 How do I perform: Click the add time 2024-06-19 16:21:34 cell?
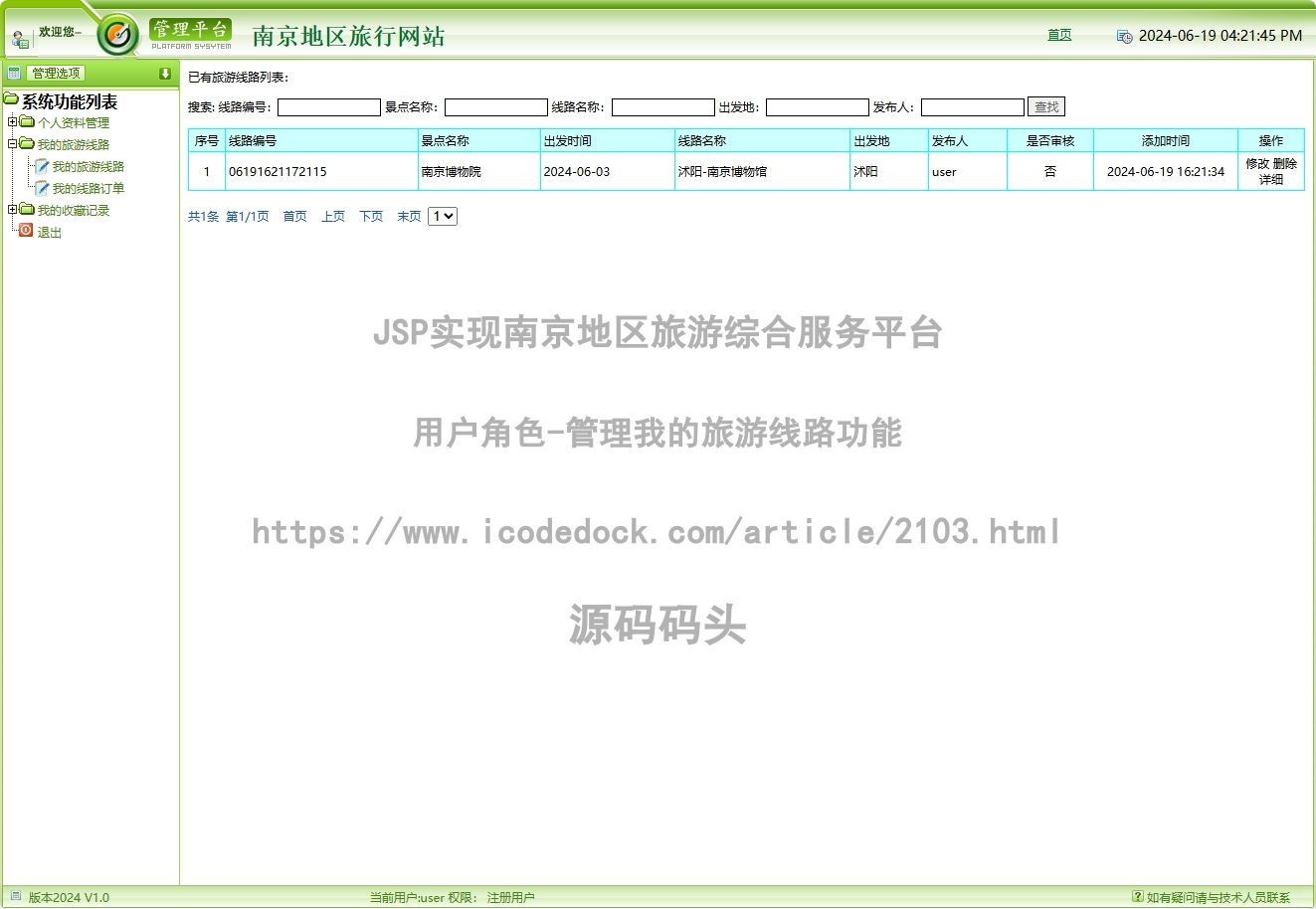coord(1166,171)
